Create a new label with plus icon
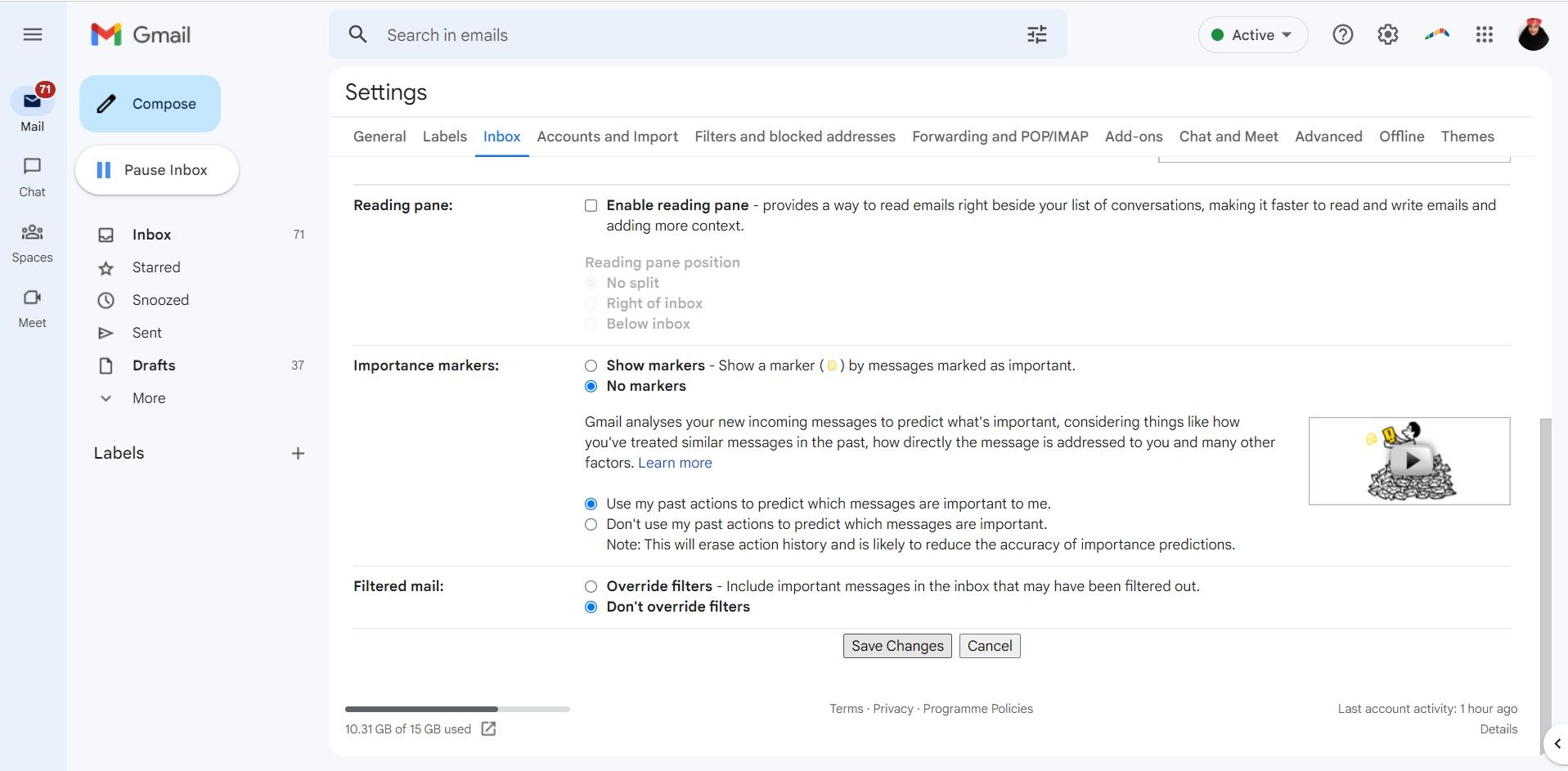The width and height of the screenshot is (1568, 771). [298, 453]
